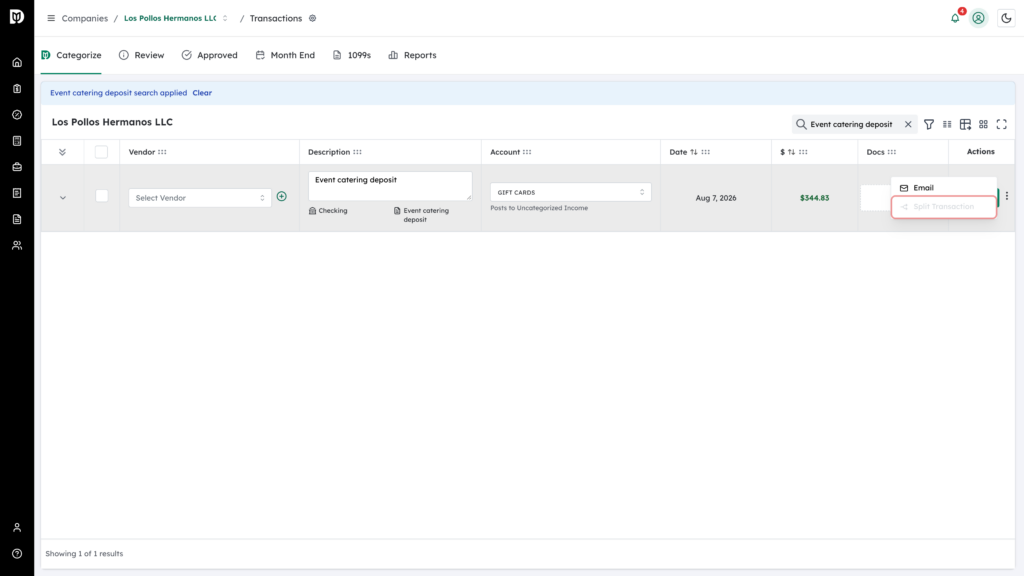Open the home icon in sidebar
Screen dimensions: 1024x576
[x=17, y=63]
